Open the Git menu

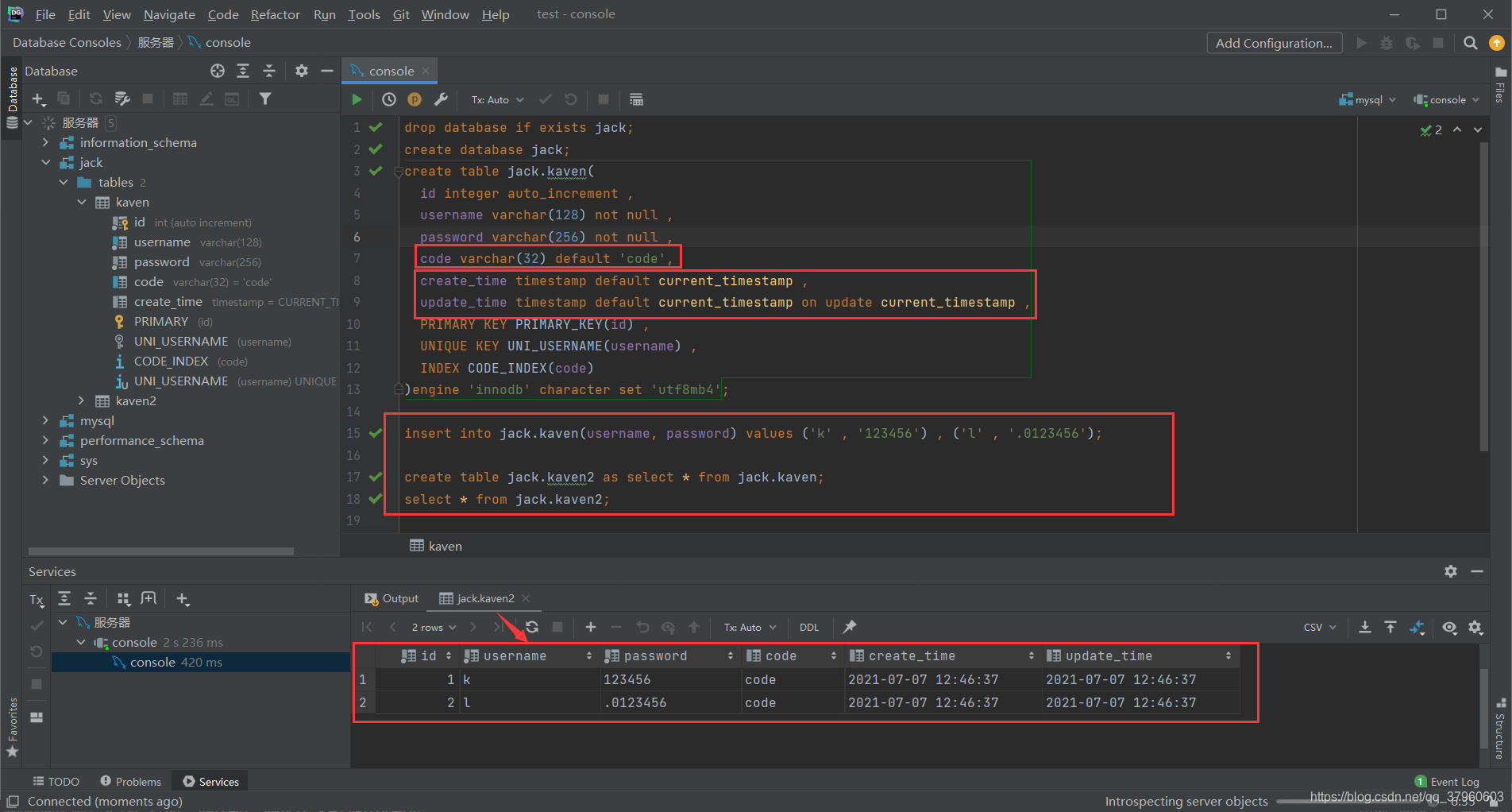pyautogui.click(x=401, y=14)
